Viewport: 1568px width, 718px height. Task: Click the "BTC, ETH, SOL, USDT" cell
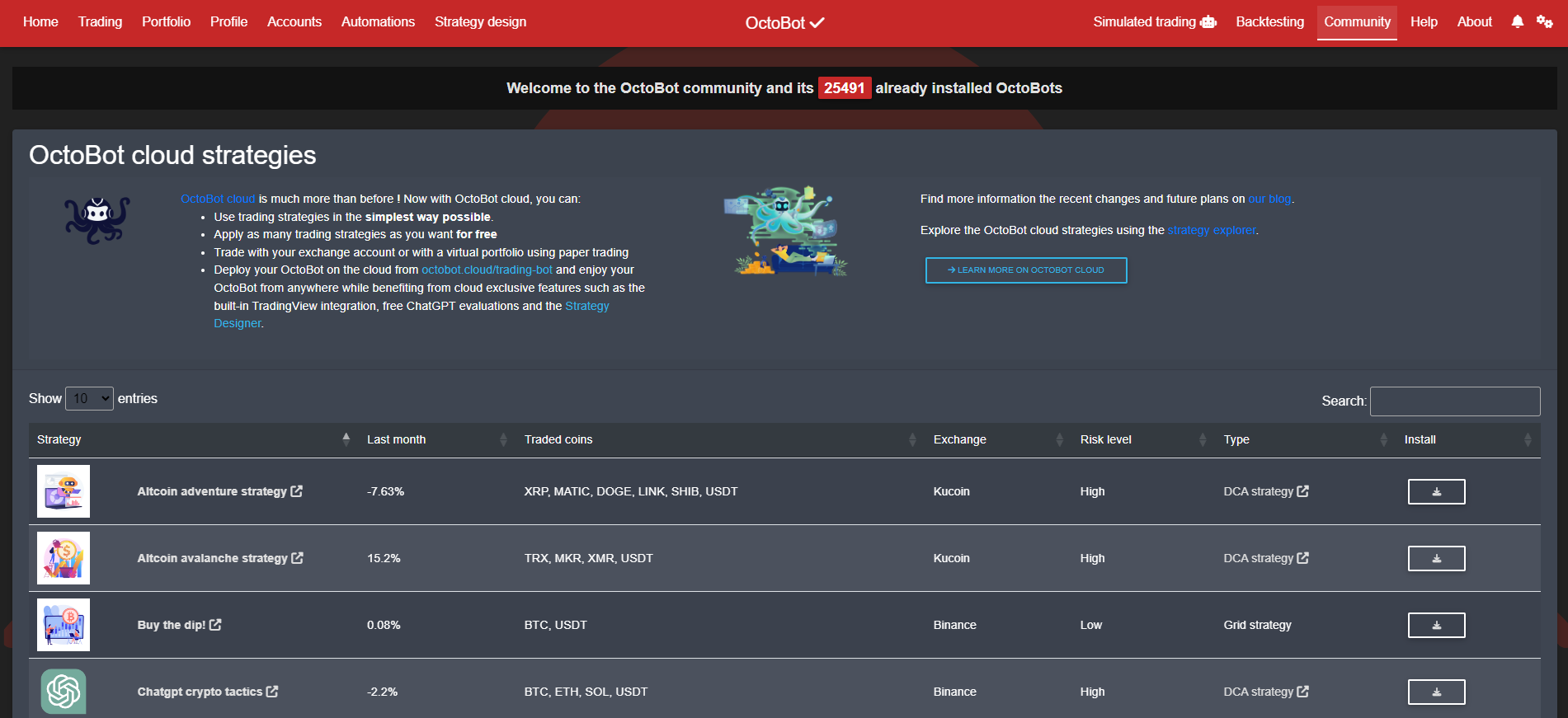tap(586, 692)
